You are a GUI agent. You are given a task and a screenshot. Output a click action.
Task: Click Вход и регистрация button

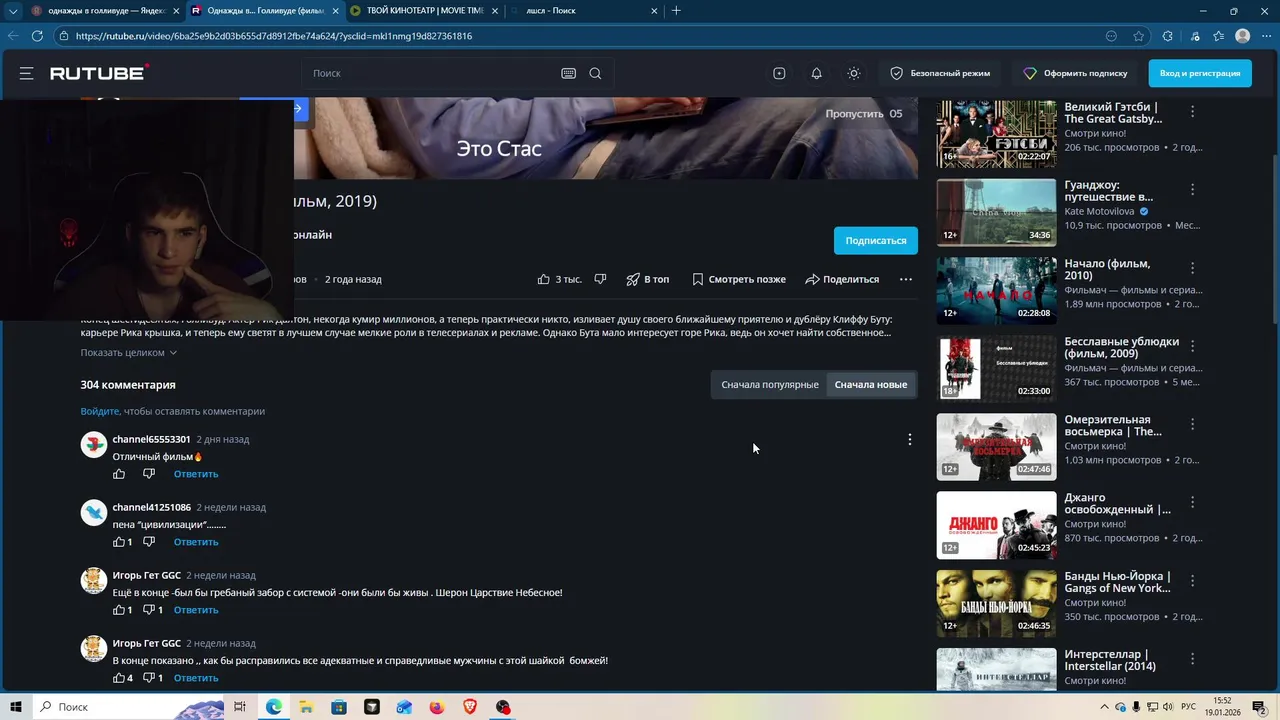[x=1200, y=73]
